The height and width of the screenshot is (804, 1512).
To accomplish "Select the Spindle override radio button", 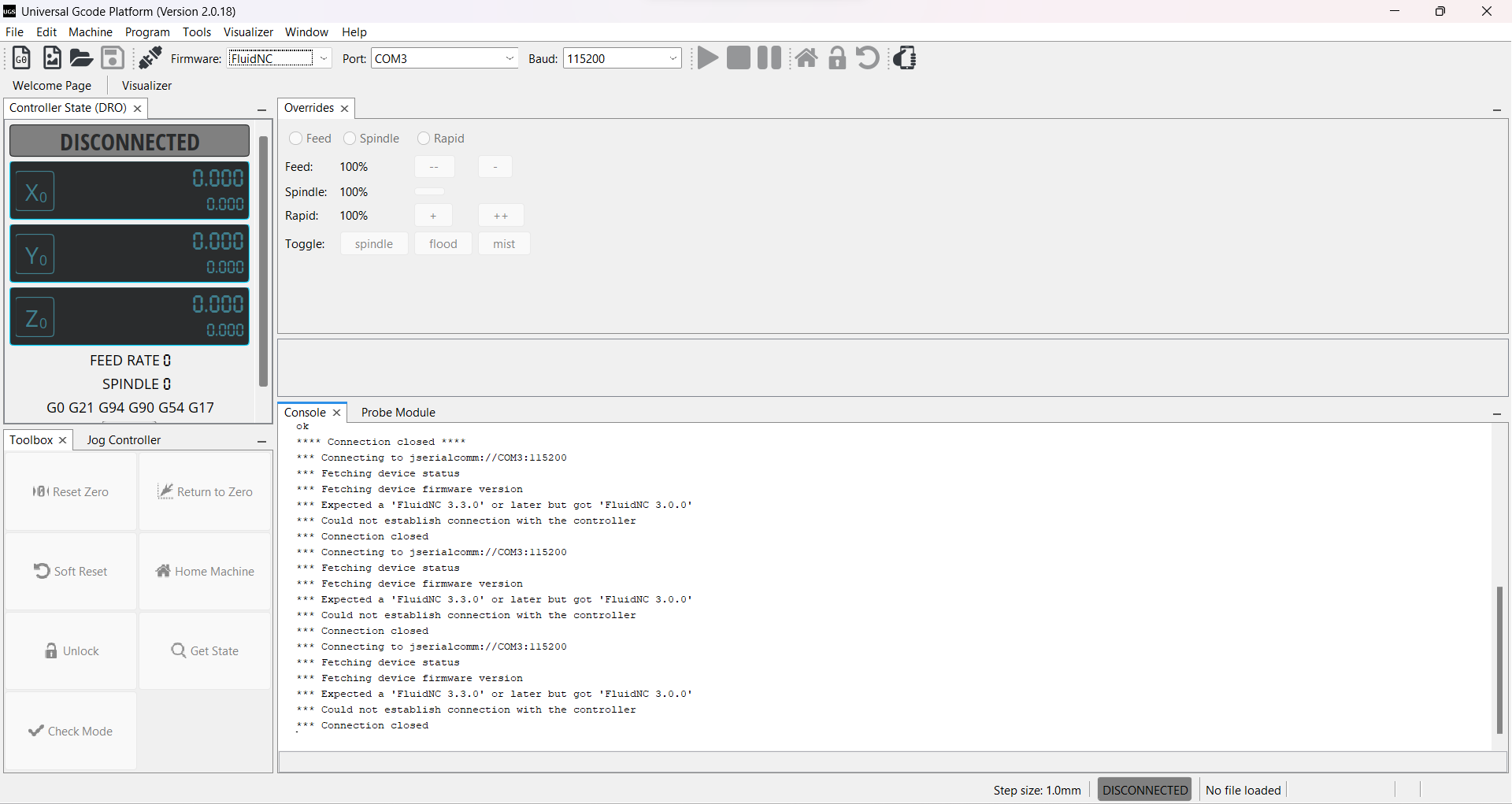I will click(349, 138).
